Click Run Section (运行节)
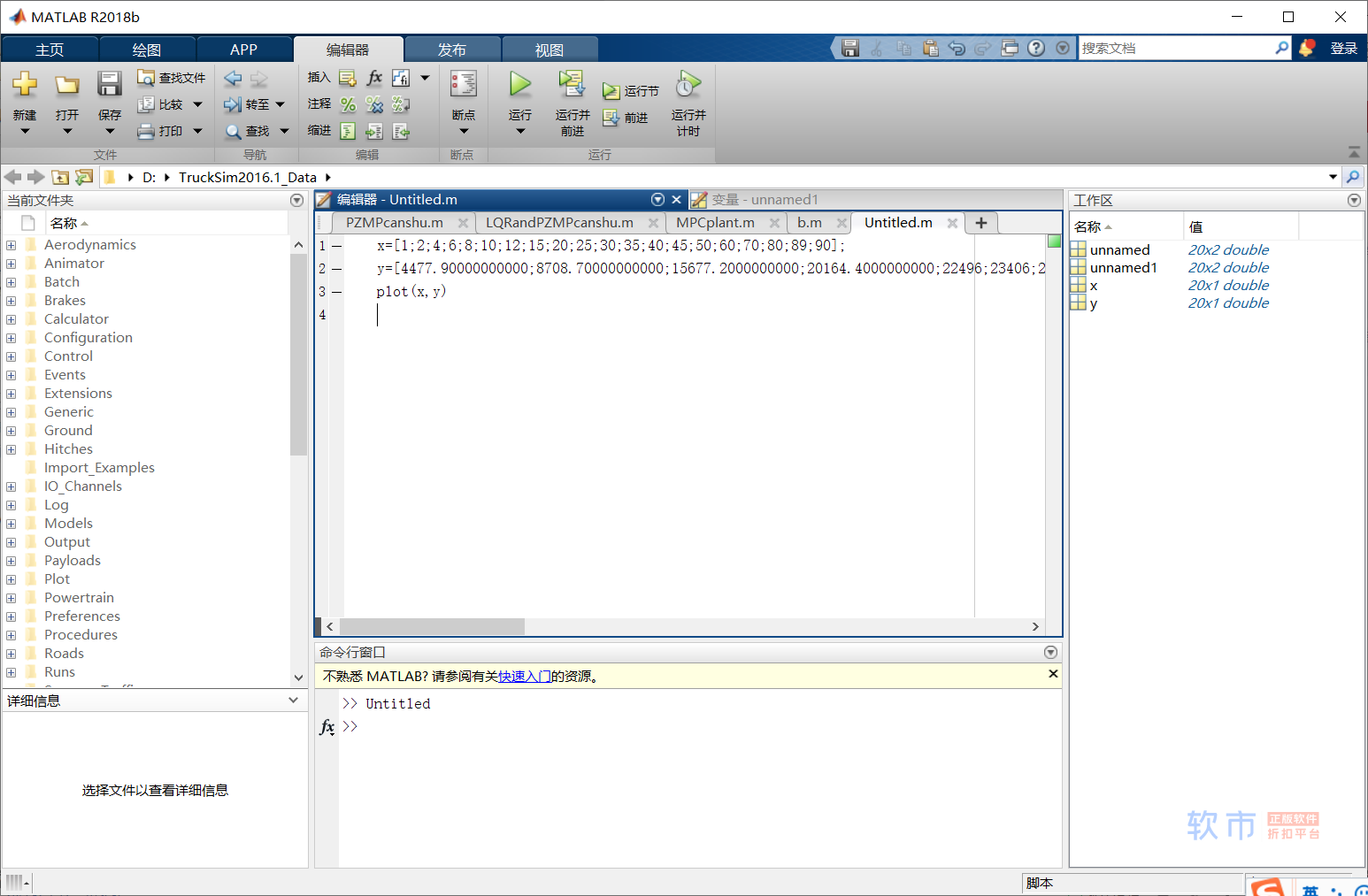This screenshot has height=896, width=1368. click(630, 91)
